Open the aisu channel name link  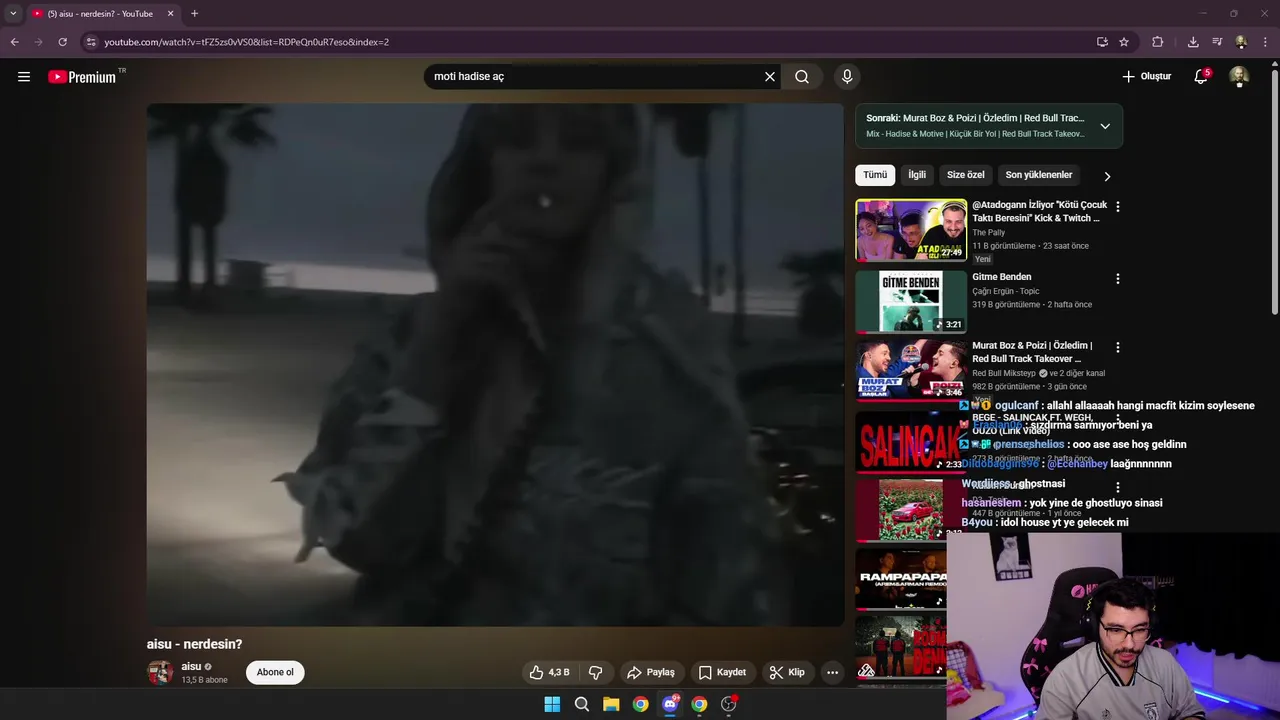tap(191, 666)
